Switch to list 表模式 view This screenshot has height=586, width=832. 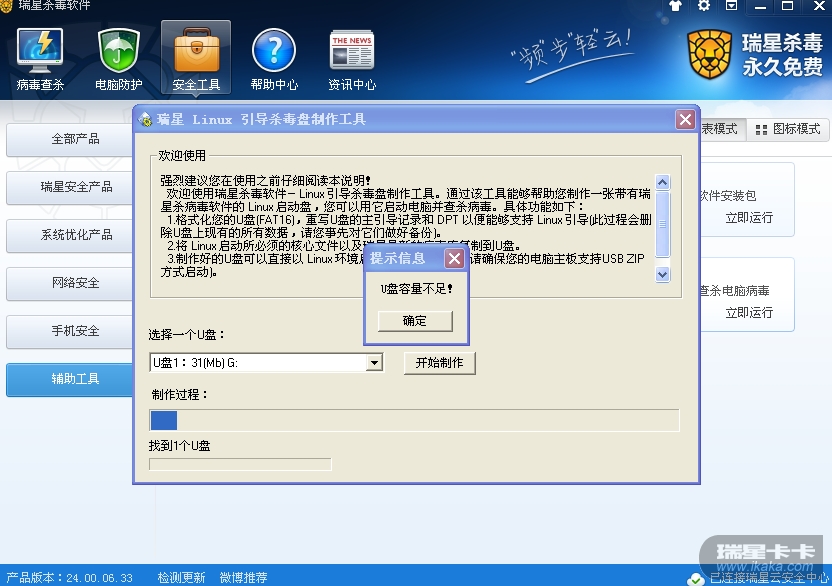(723, 129)
